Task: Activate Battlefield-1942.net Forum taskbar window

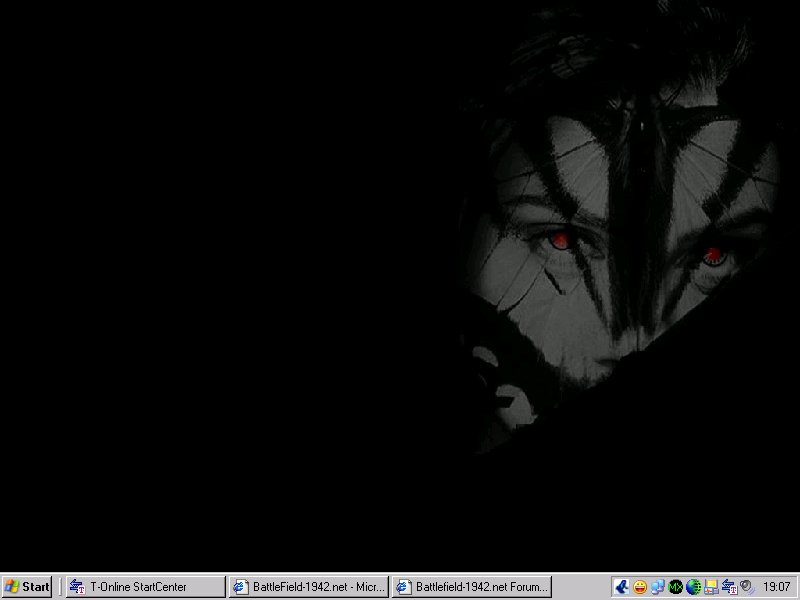Action: click(471, 587)
